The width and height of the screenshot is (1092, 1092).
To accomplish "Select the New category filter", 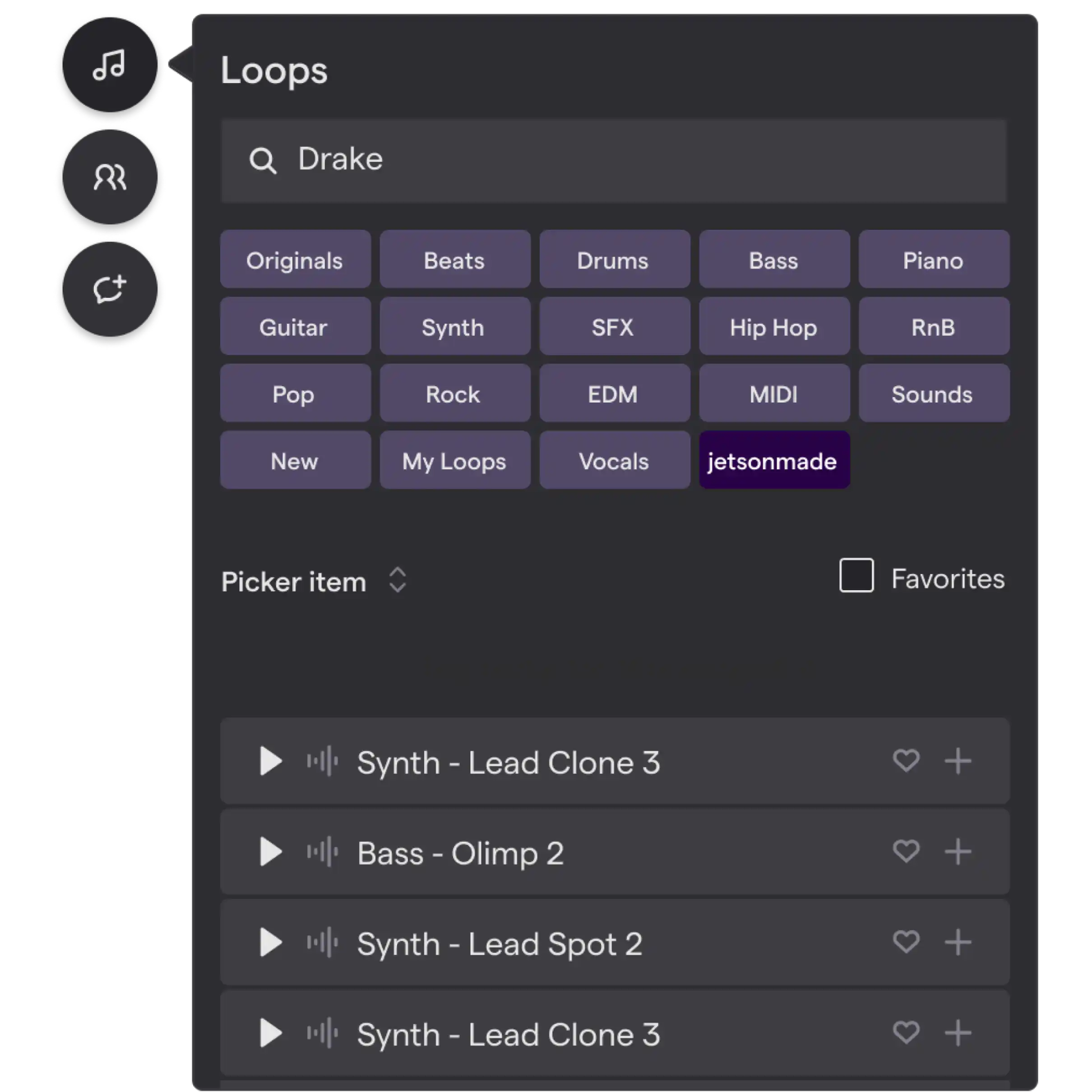I will click(x=294, y=461).
